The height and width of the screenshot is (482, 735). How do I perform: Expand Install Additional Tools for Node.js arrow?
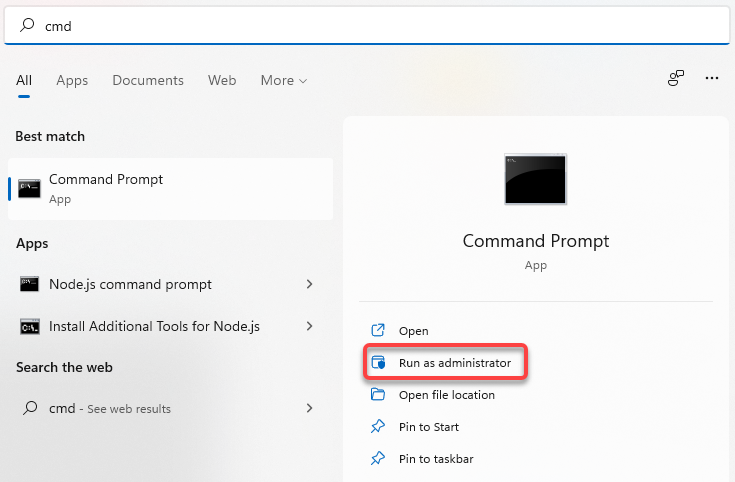[310, 326]
